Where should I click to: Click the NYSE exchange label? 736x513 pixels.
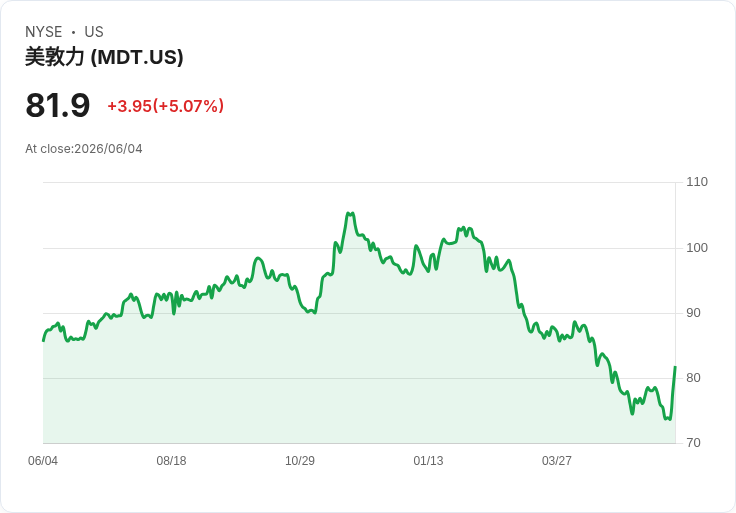[44, 32]
